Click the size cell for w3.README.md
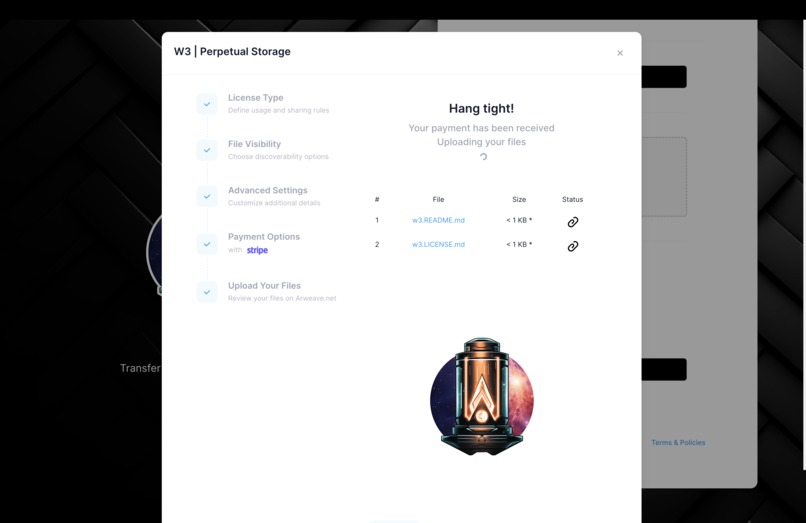 coord(519,220)
